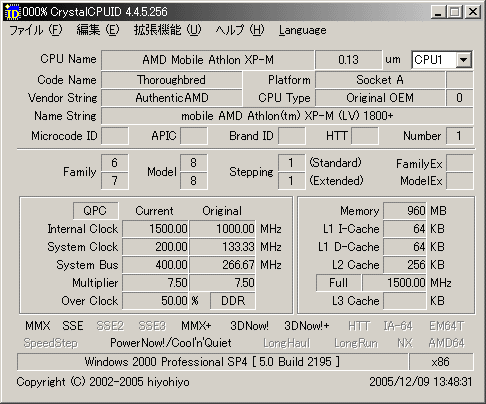Click the greyed SpeedStep label
This screenshot has height=404, width=486.
pos(51,343)
